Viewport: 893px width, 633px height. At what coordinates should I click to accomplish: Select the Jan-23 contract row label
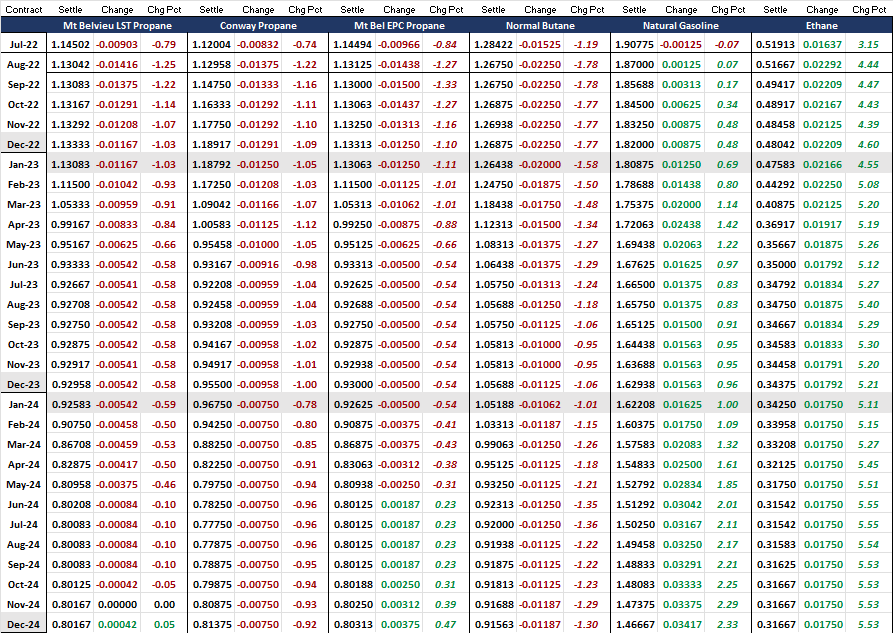tap(23, 165)
